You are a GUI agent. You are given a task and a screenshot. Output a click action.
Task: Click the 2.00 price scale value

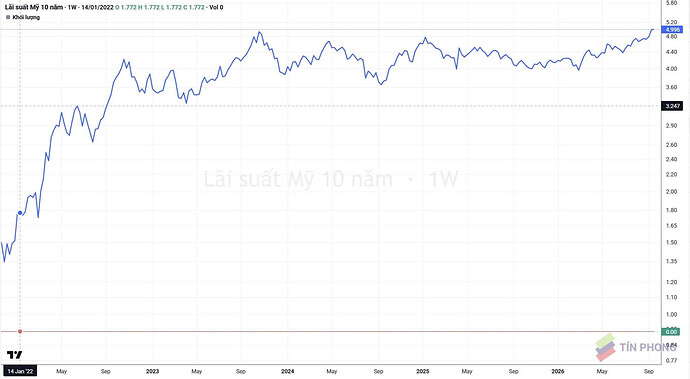click(672, 191)
